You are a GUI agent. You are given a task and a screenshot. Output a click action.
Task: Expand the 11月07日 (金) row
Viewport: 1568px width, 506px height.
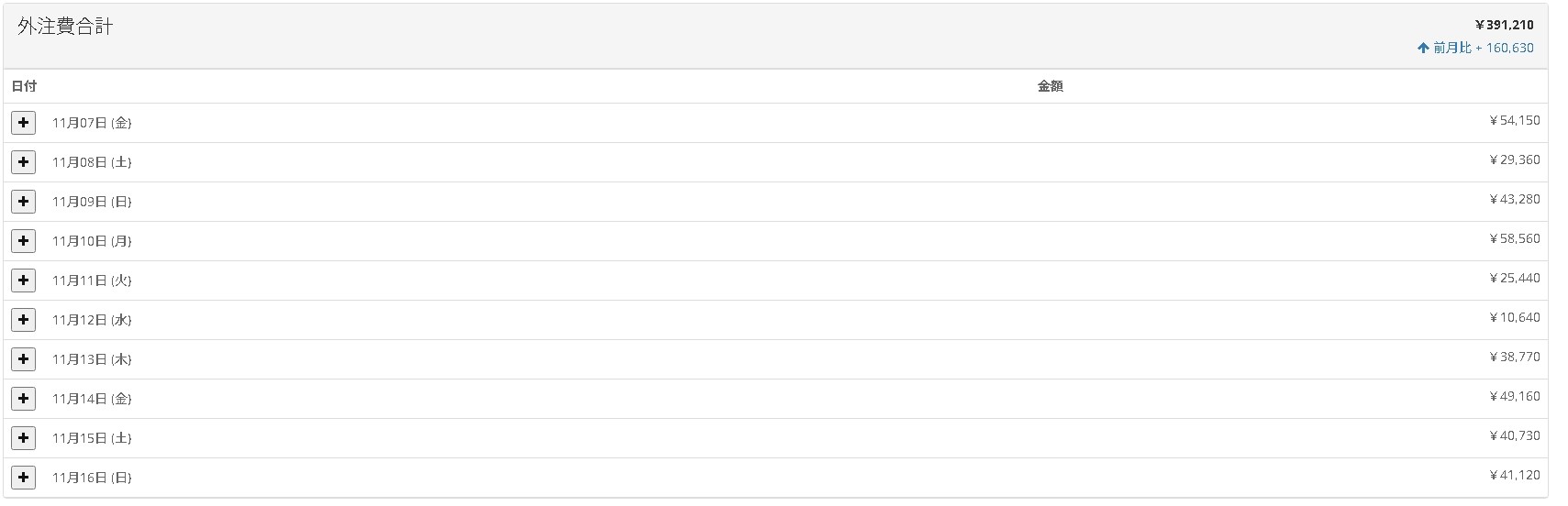[x=24, y=122]
